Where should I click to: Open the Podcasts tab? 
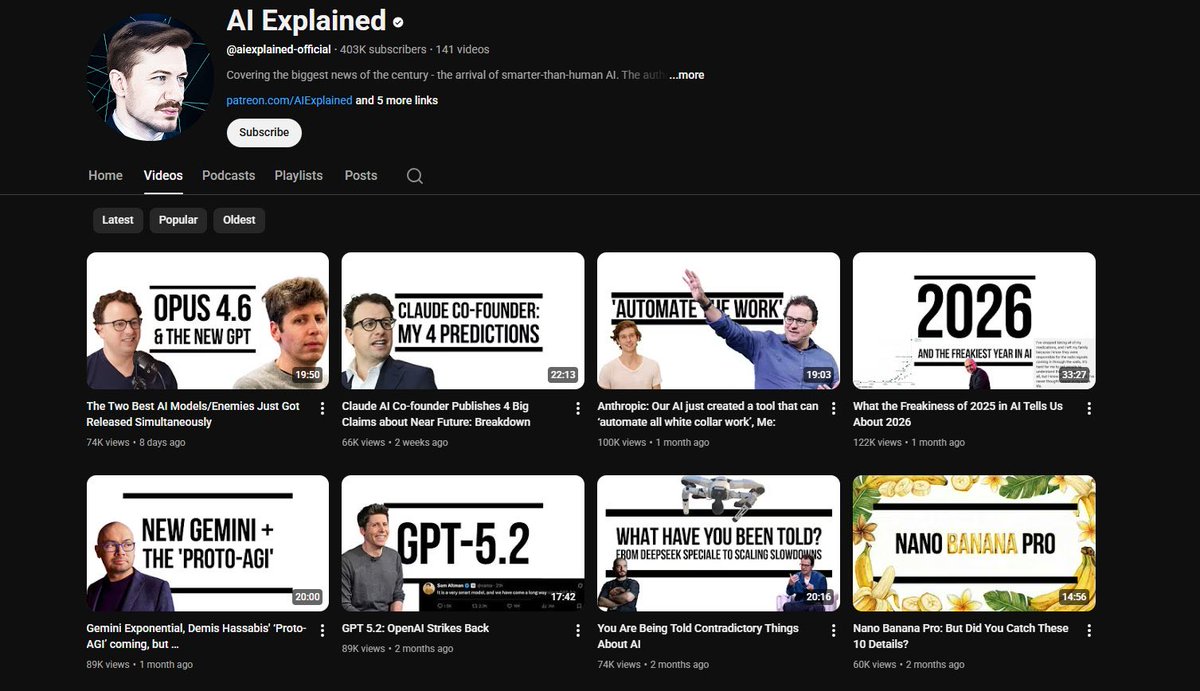click(x=228, y=175)
